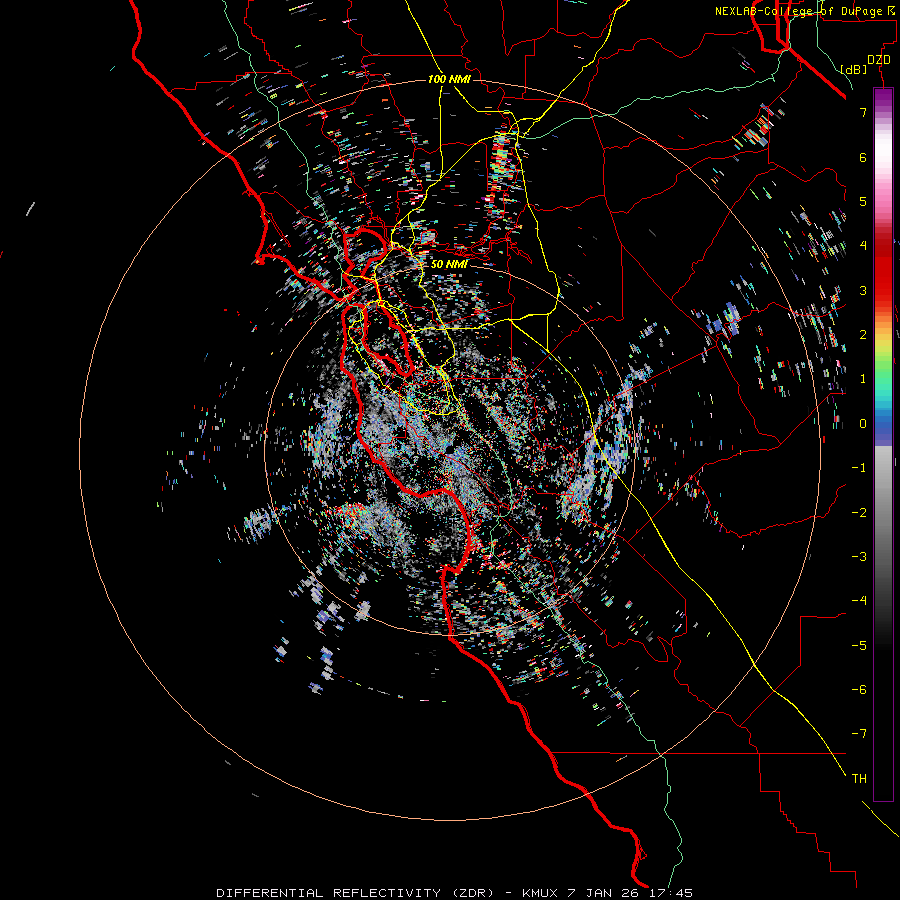This screenshot has width=900, height=900.
Task: Click the "3" value on the color scale
Action: pyautogui.click(x=863, y=290)
